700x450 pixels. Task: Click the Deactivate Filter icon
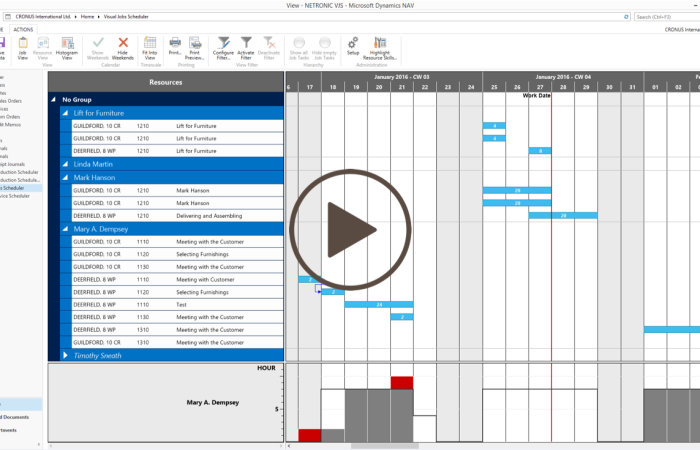269,43
